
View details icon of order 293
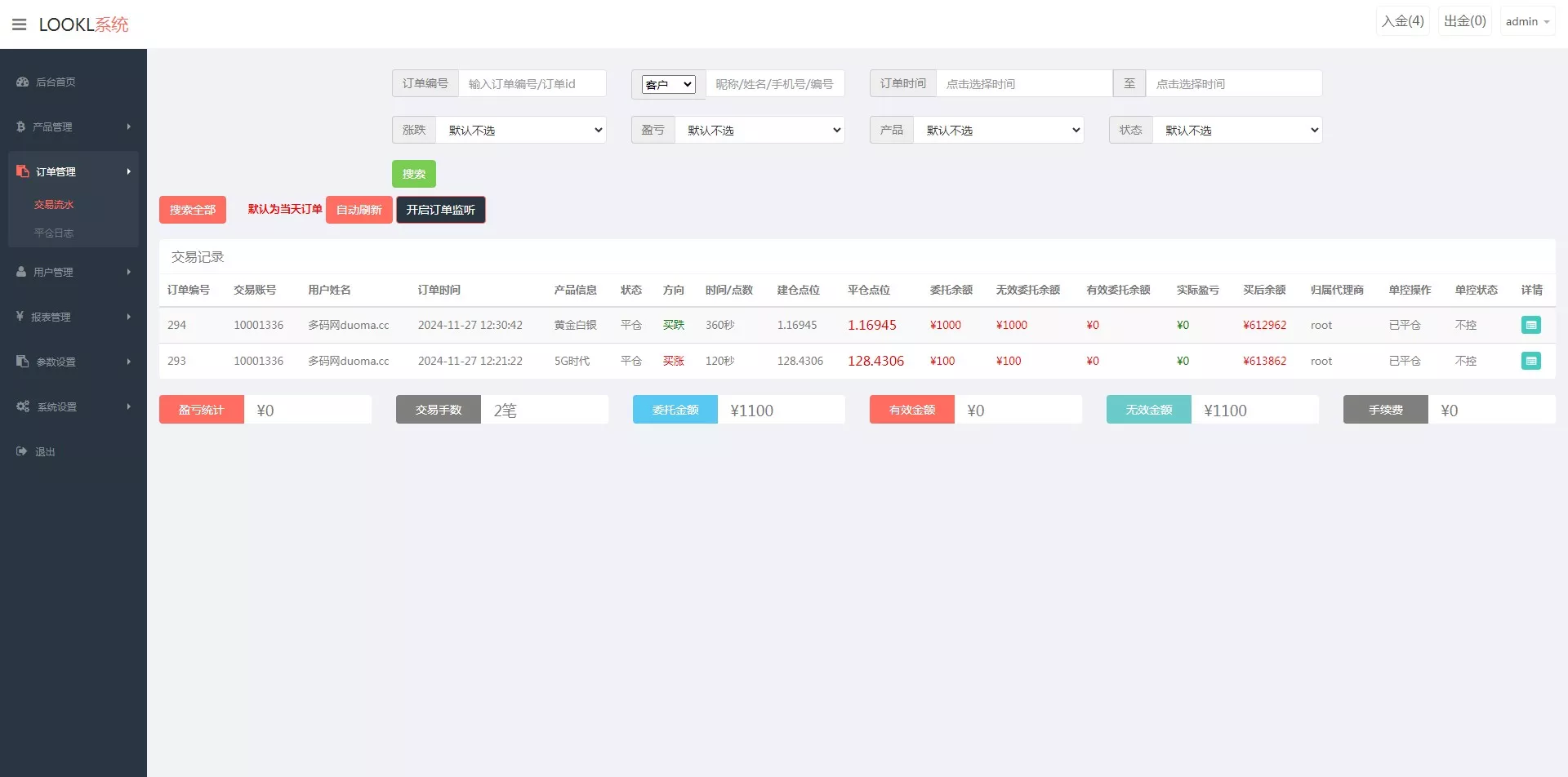[1531, 360]
